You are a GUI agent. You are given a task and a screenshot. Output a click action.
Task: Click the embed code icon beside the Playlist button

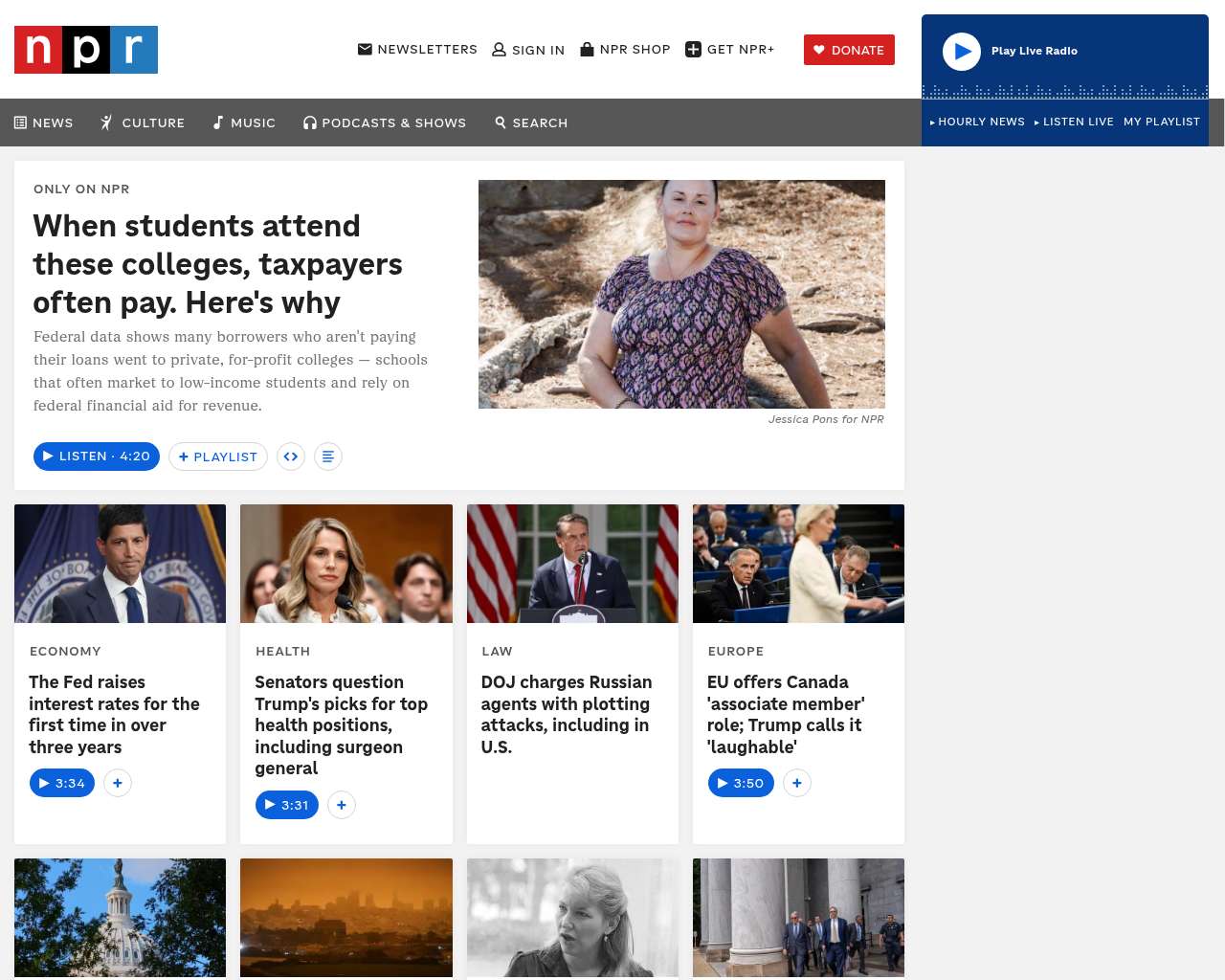(x=291, y=457)
